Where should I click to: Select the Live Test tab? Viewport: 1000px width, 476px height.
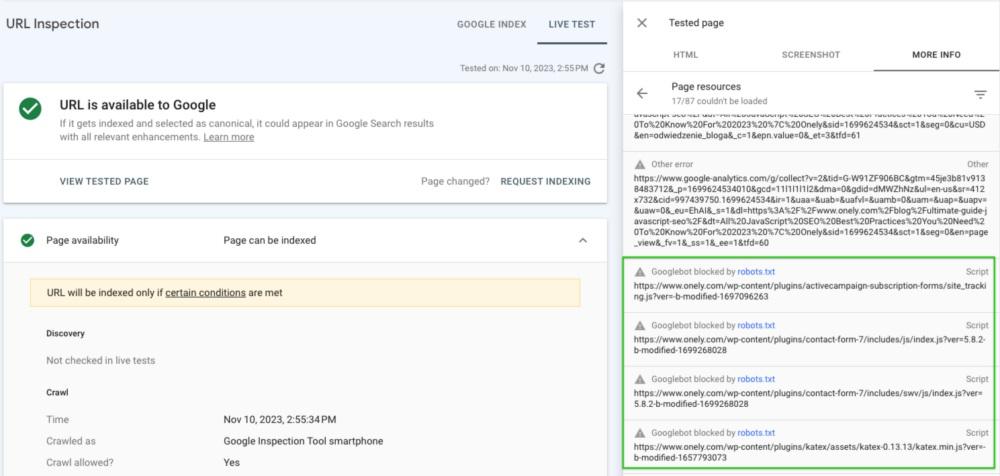(572, 24)
